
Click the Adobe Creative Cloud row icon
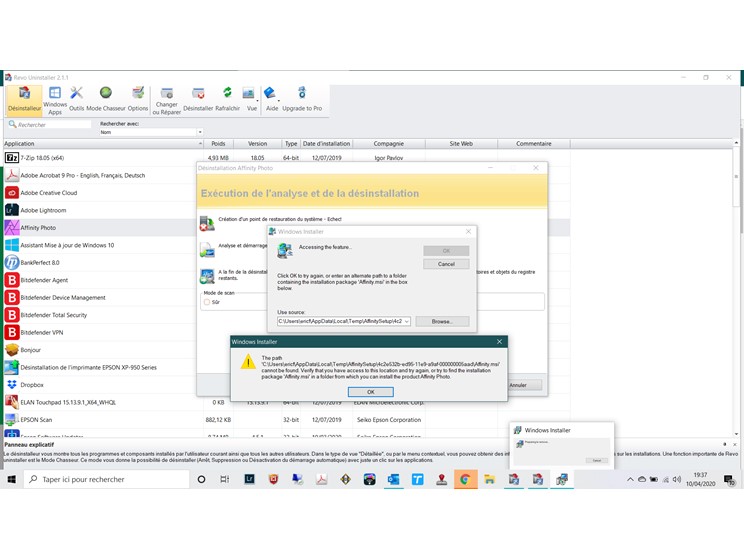pos(12,193)
